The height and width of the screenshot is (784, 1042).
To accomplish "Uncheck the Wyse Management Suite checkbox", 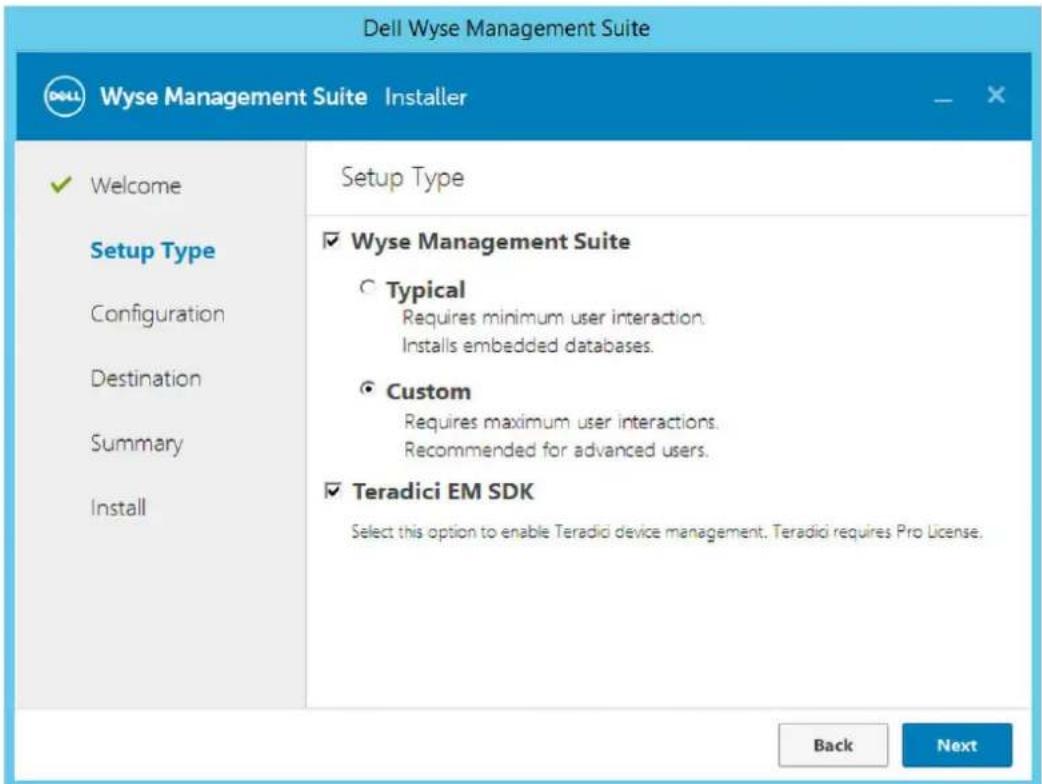I will pos(331,240).
